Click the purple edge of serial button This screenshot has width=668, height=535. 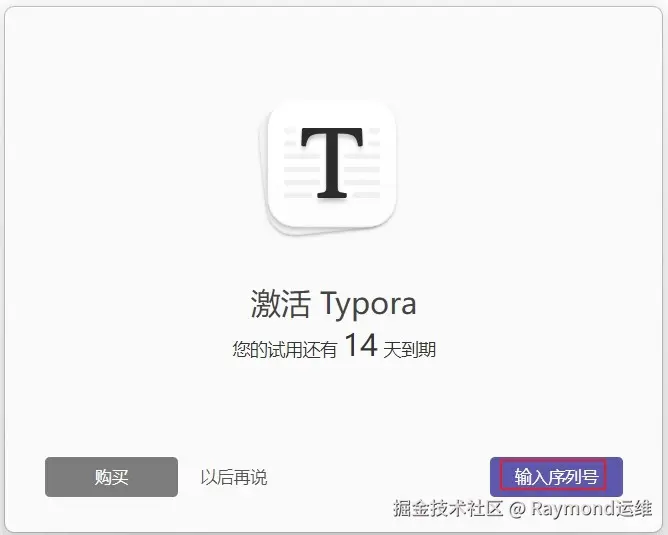click(x=615, y=477)
